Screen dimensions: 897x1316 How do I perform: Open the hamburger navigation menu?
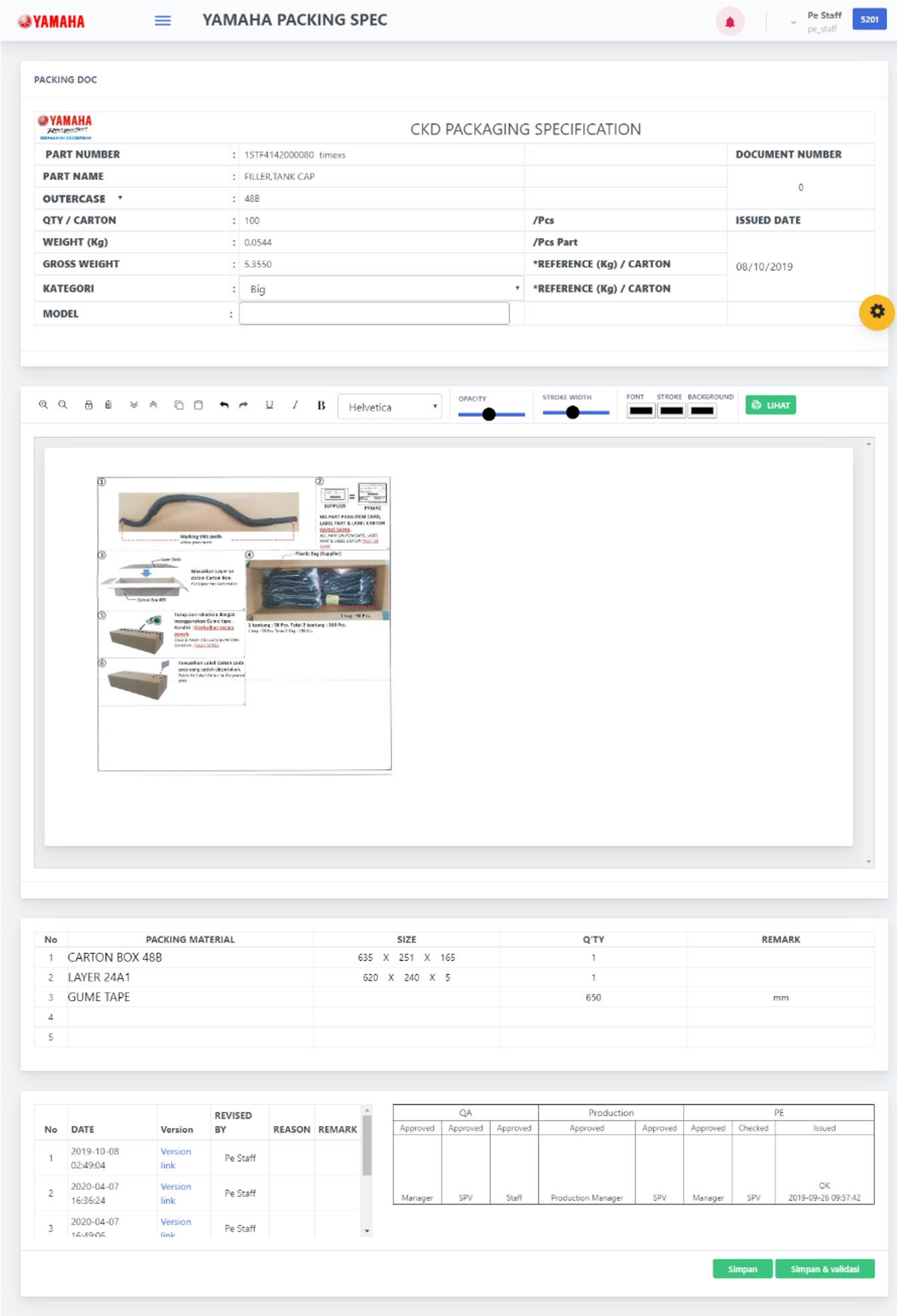[163, 21]
